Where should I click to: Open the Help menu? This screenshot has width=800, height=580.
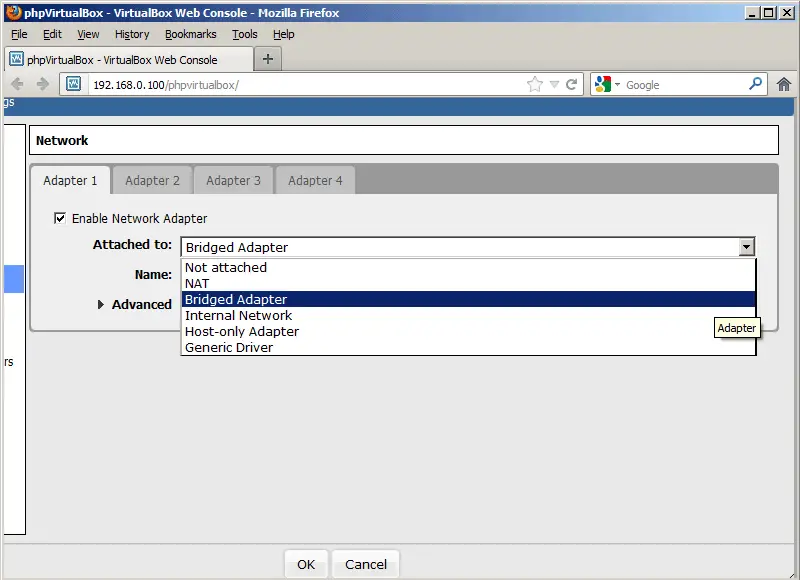click(x=284, y=34)
